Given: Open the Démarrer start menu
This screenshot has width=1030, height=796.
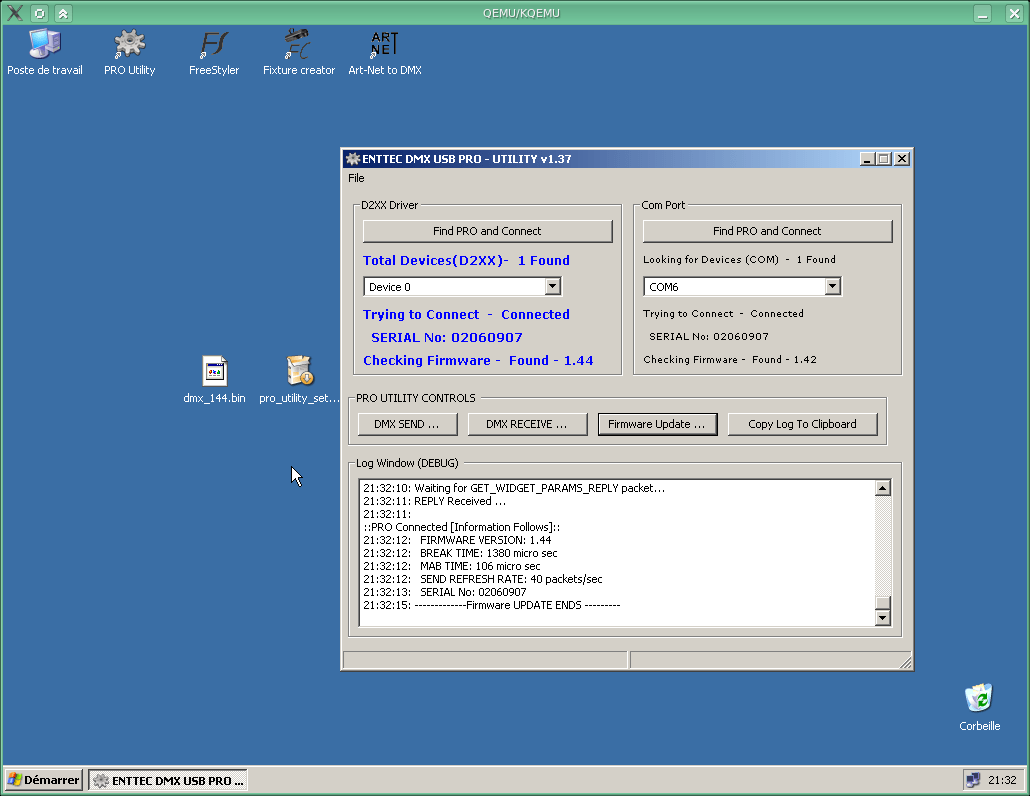Looking at the screenshot, I should pyautogui.click(x=42, y=779).
